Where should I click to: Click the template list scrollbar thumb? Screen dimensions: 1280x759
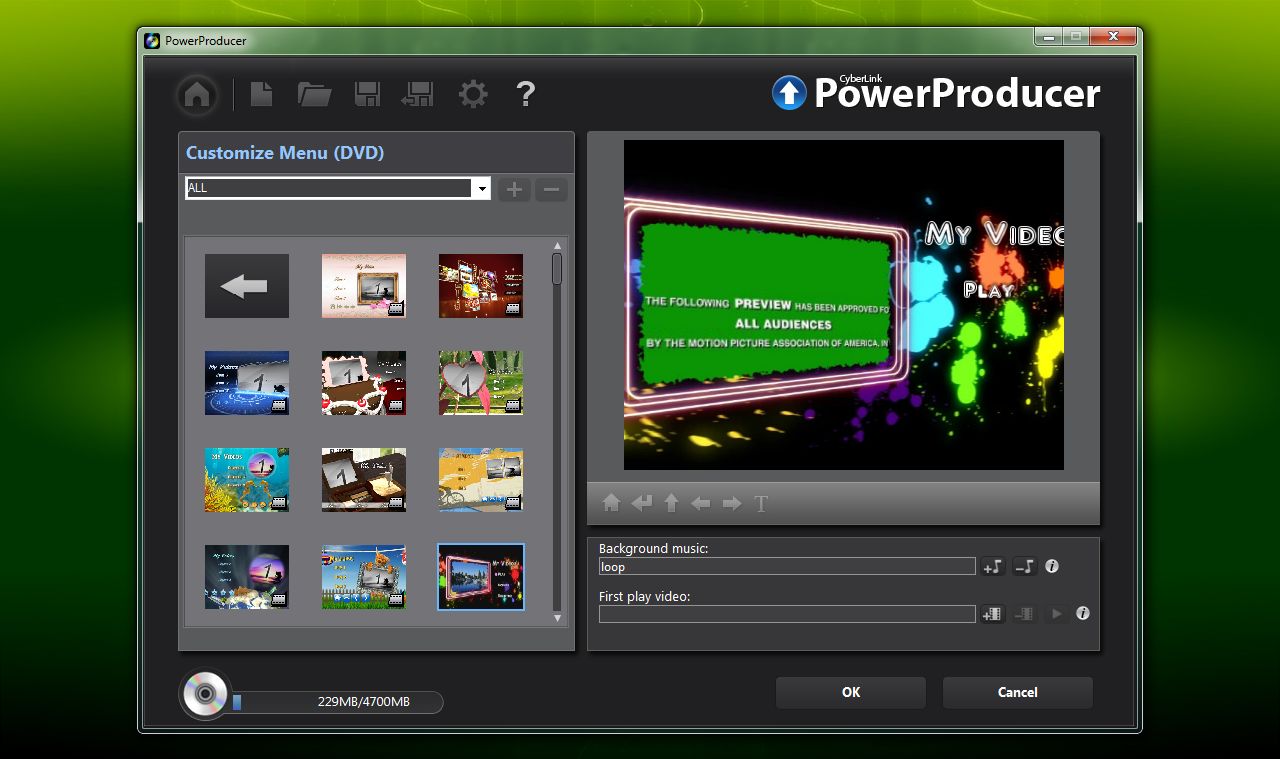[x=557, y=269]
